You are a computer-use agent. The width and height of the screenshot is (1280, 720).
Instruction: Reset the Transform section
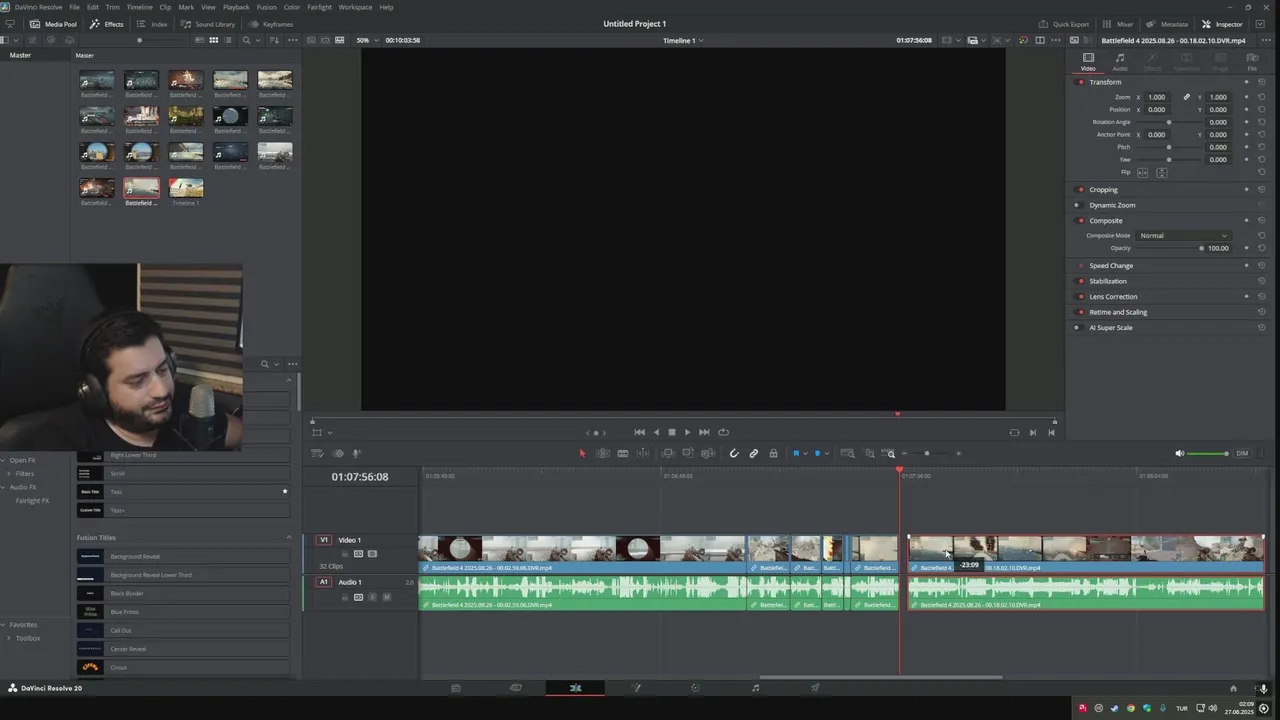pyautogui.click(x=1262, y=82)
